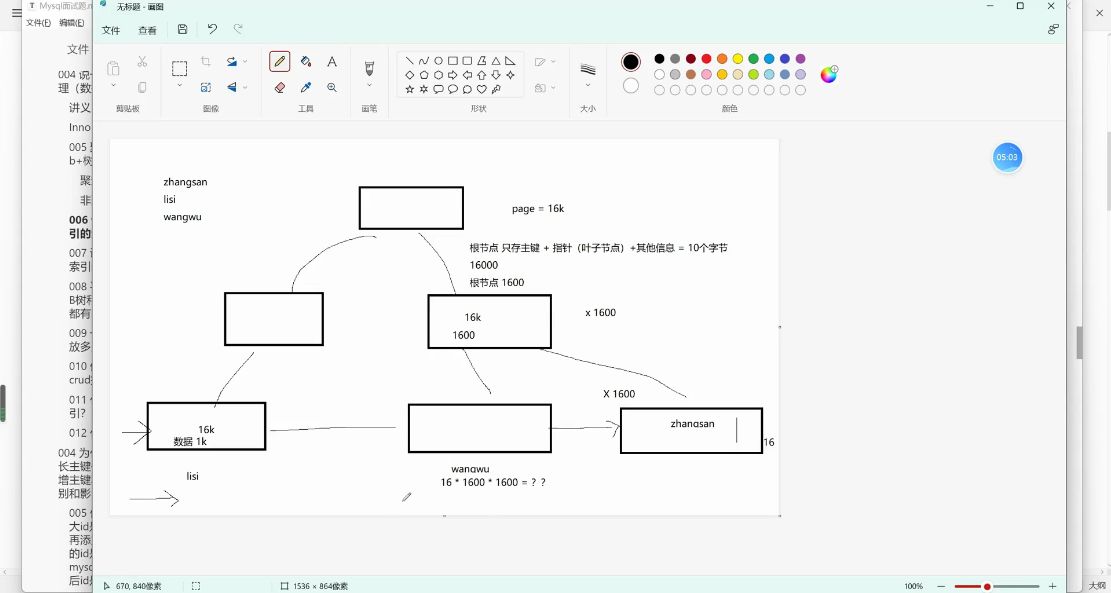Open the custom color editor rainbow icon
Screen dimensions: 1111x593
(828, 74)
